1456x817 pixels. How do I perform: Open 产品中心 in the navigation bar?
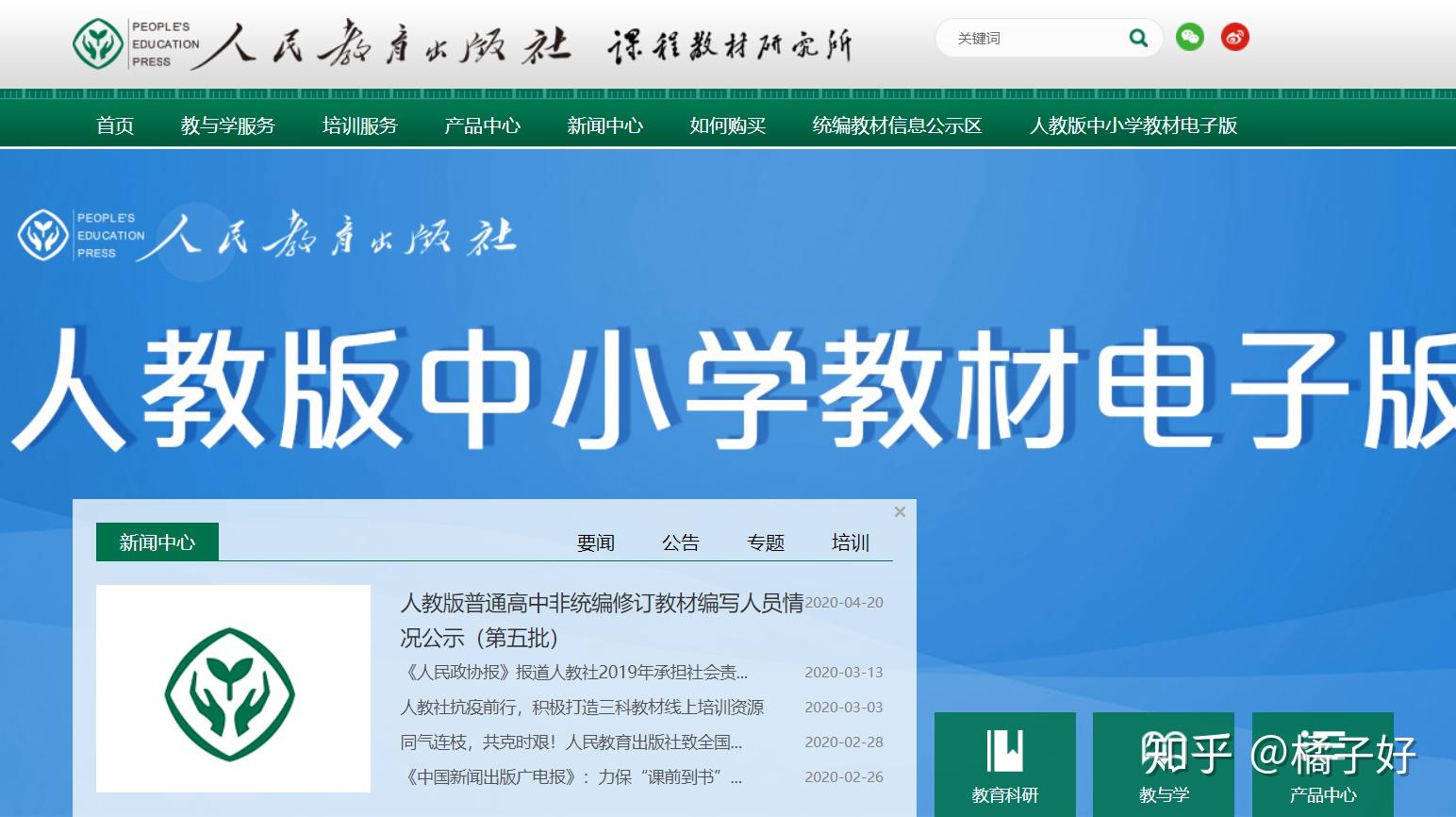(x=482, y=125)
